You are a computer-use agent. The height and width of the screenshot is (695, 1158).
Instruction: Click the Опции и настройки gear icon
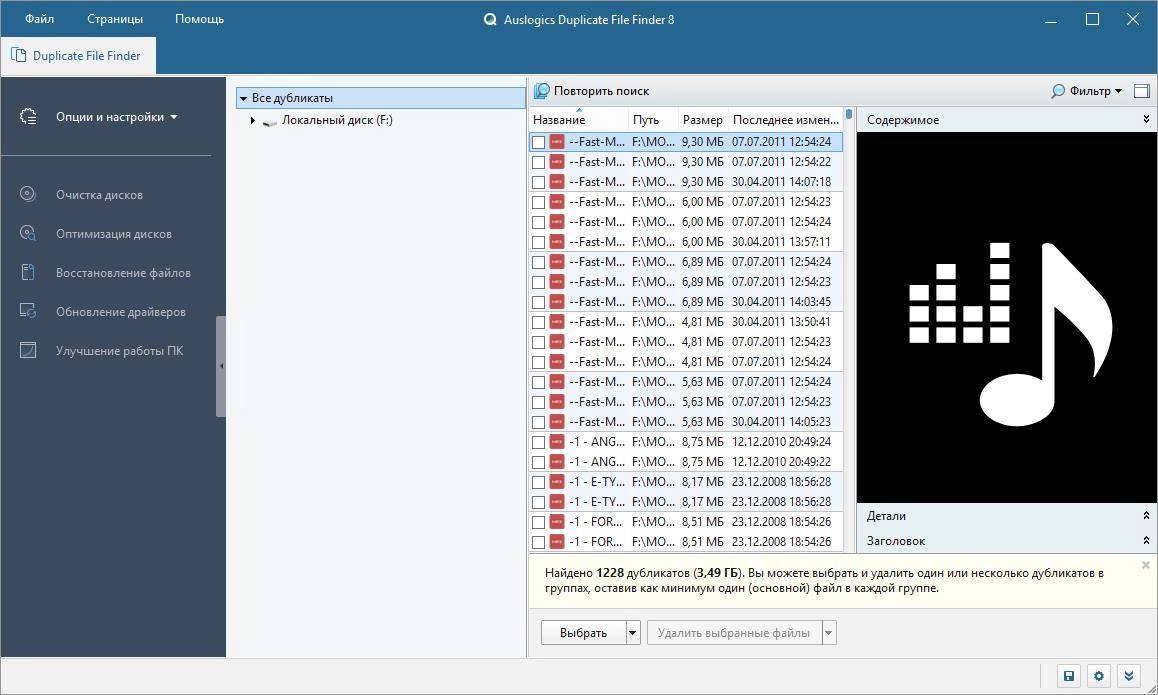(x=28, y=117)
